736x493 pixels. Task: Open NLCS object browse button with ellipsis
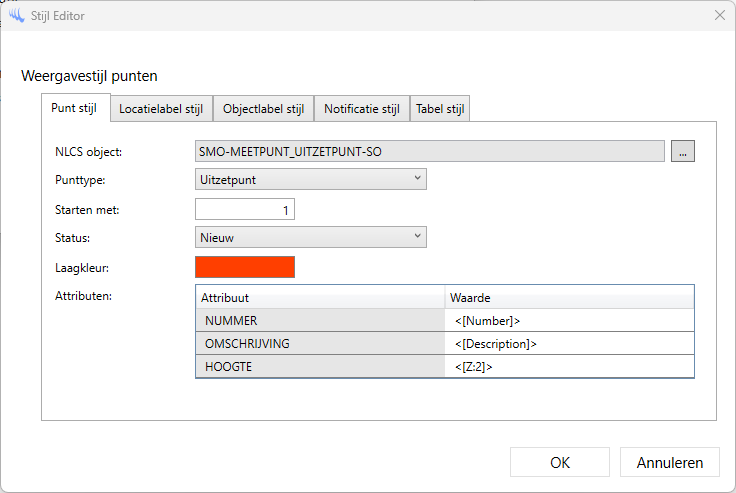(x=683, y=151)
